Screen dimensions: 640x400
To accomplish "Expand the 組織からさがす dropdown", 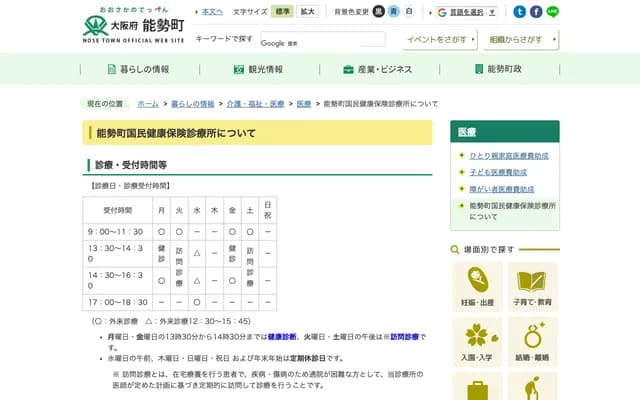I will coord(522,39).
